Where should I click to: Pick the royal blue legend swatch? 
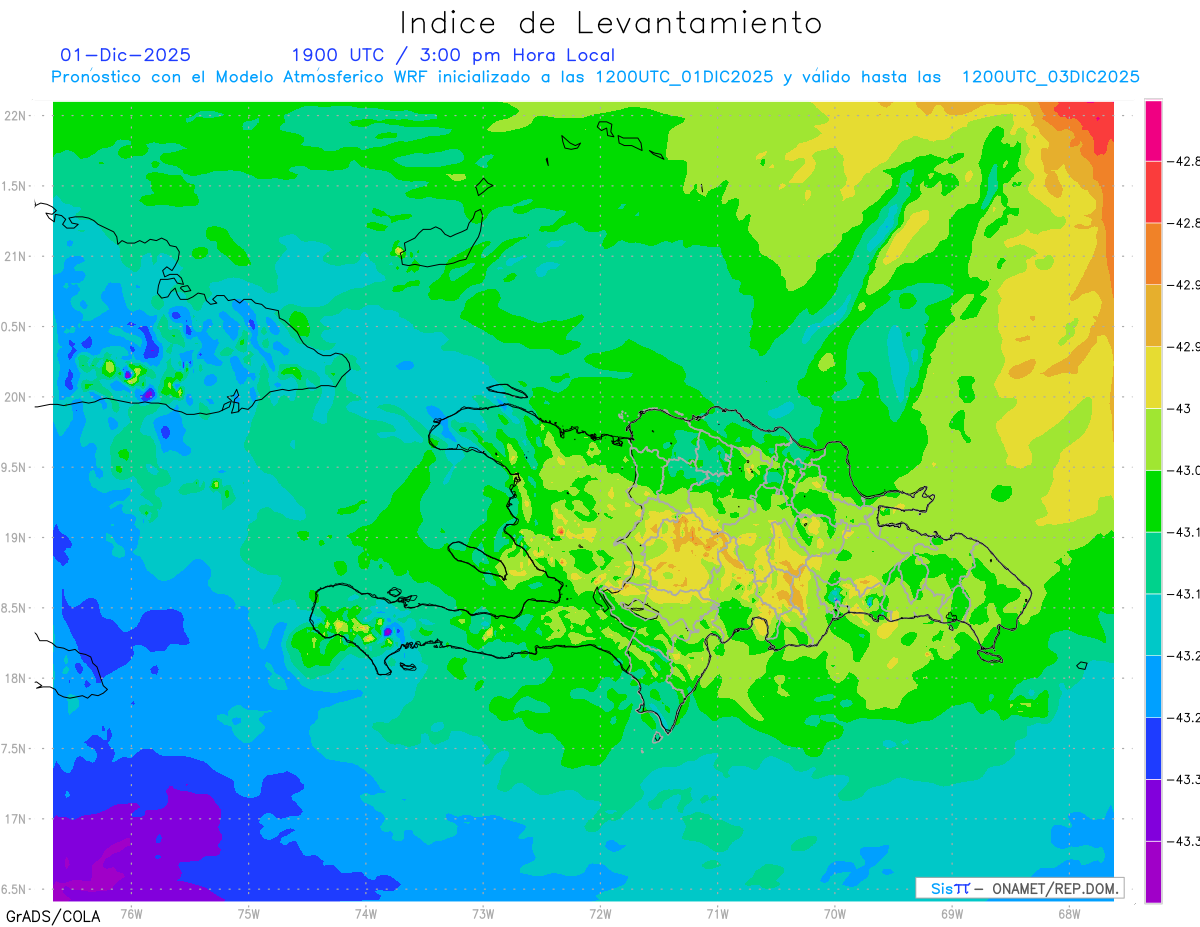(x=1153, y=748)
